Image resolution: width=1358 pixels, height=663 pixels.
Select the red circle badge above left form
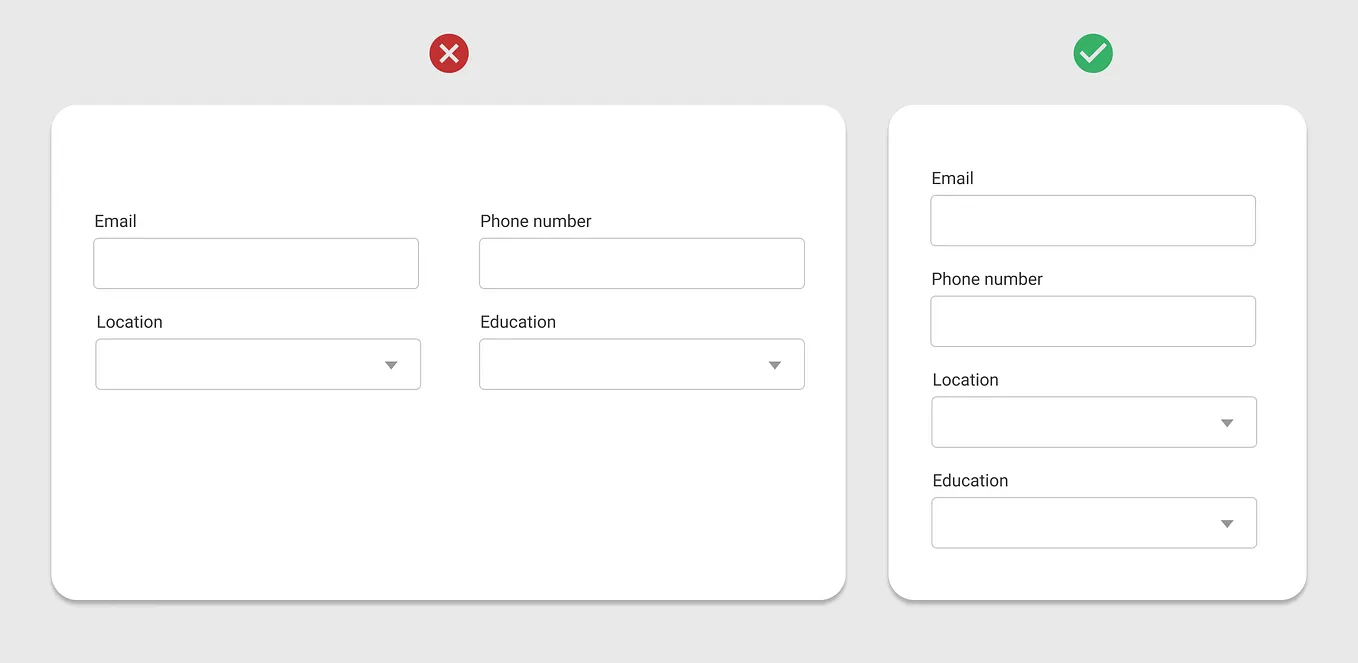pos(449,53)
